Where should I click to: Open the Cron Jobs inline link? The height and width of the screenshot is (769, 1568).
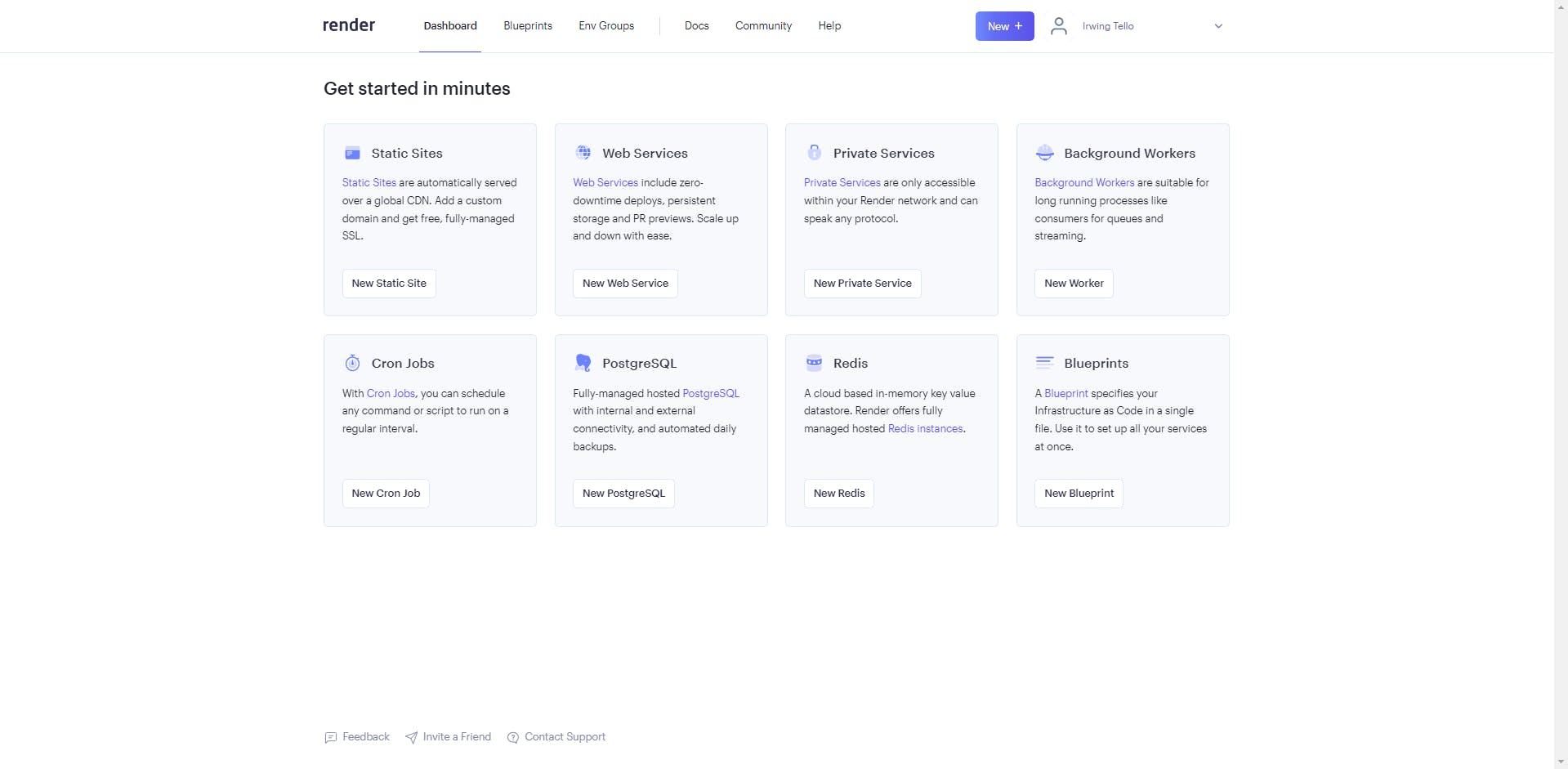[391, 393]
